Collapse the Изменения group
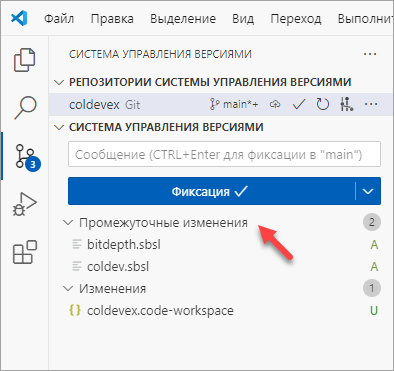This screenshot has height=371, width=394. click(68, 288)
